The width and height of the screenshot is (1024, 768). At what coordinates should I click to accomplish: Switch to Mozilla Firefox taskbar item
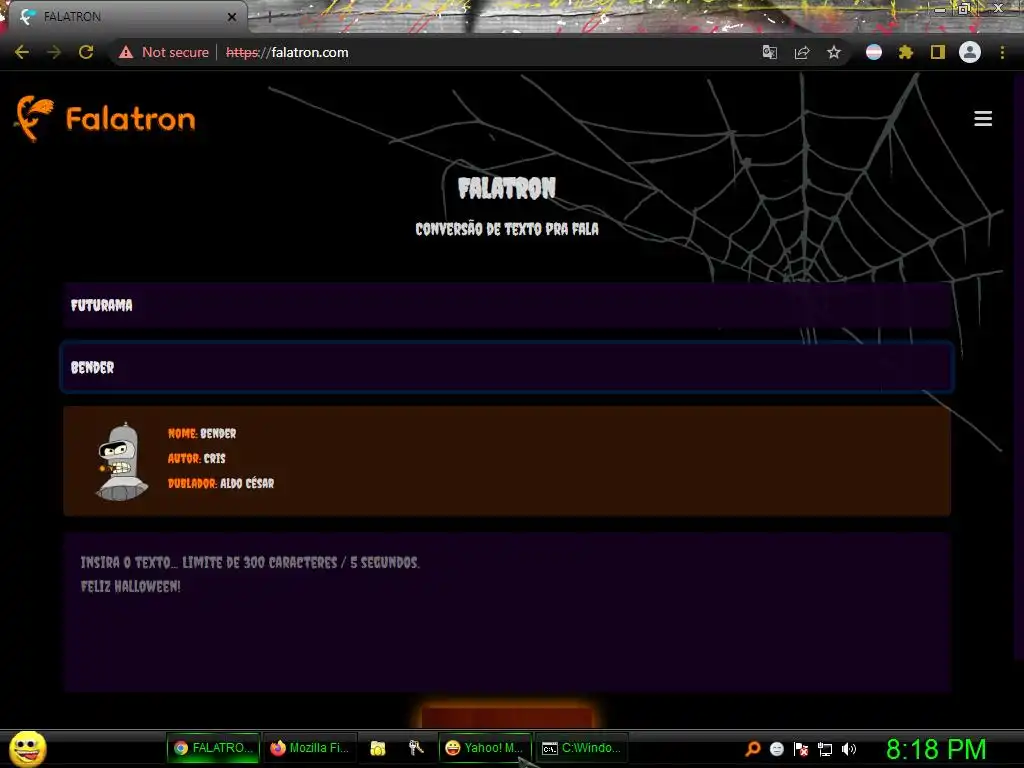310,748
